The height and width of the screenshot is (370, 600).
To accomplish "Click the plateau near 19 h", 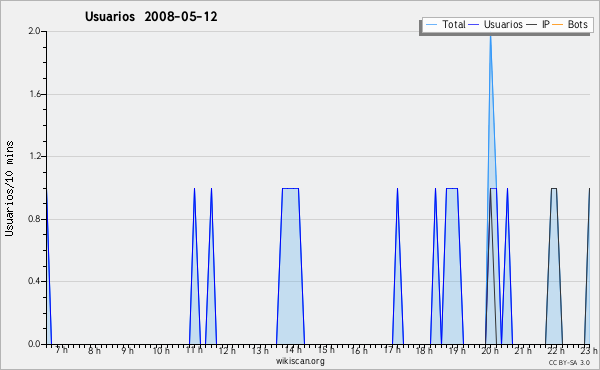I will 452,266.
